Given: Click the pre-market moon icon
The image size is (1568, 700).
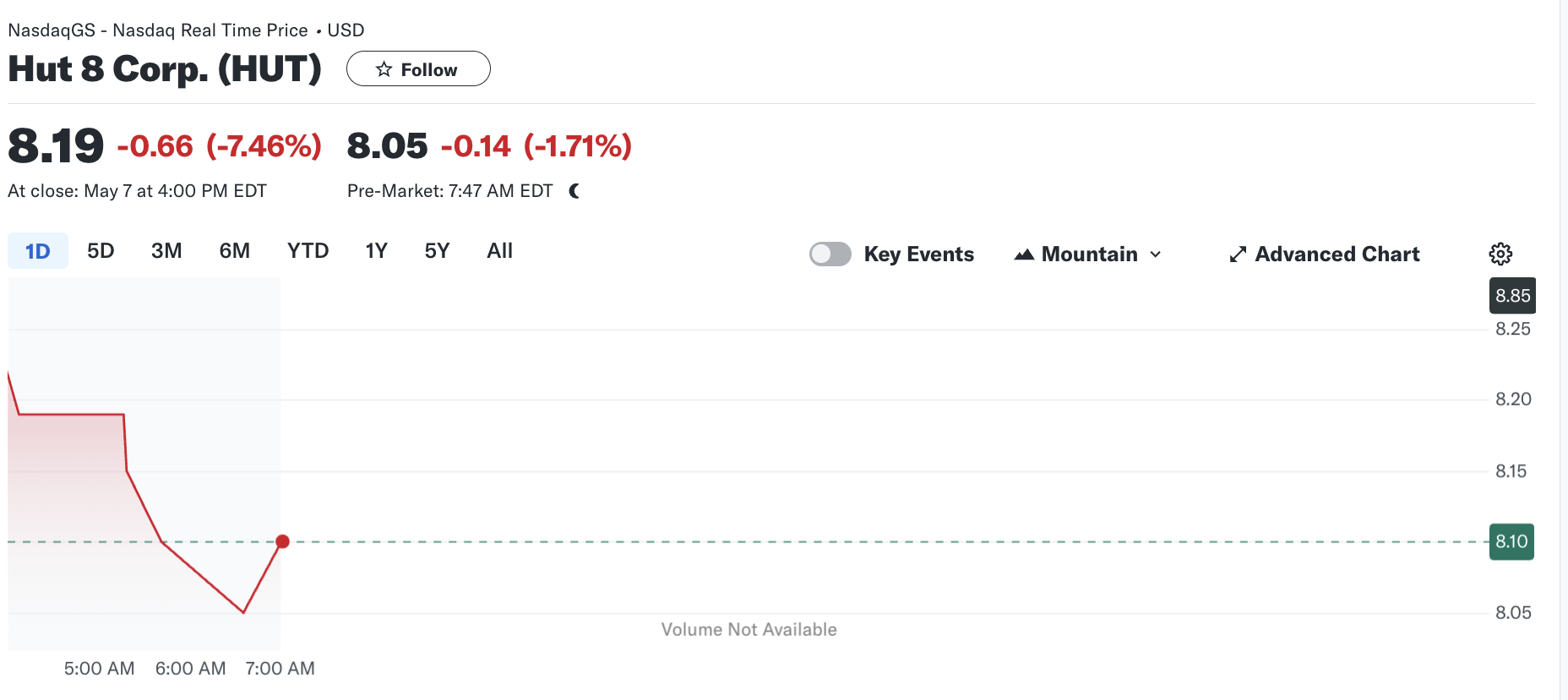Looking at the screenshot, I should click(574, 191).
